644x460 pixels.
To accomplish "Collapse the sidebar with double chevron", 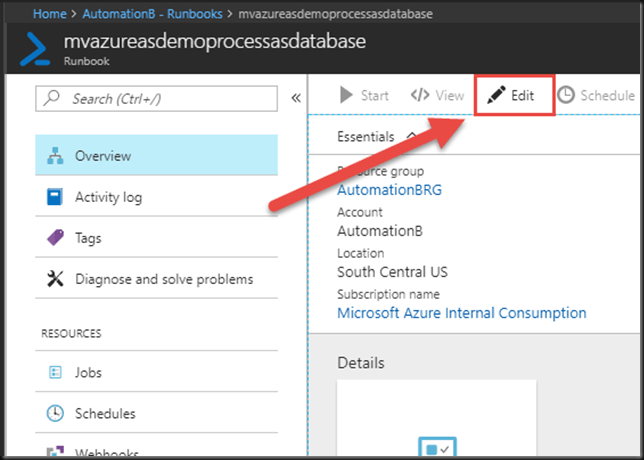I will (x=295, y=98).
